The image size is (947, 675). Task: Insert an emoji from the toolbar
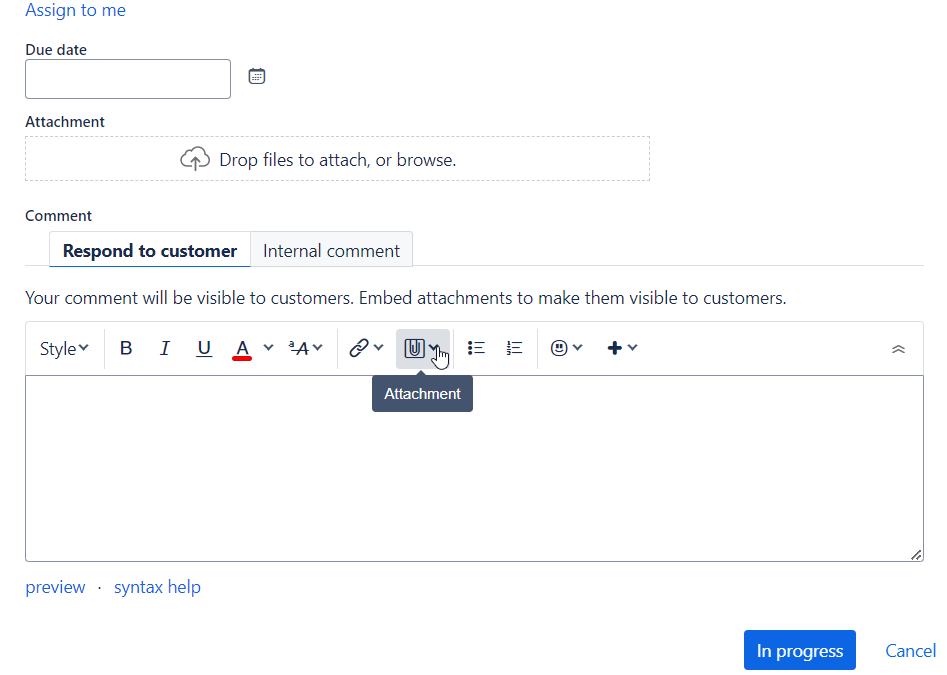pyautogui.click(x=560, y=348)
